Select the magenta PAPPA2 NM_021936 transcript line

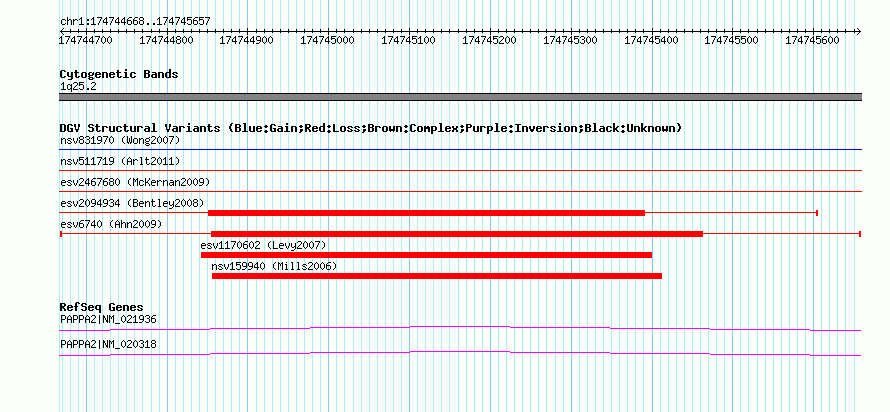coord(460,328)
